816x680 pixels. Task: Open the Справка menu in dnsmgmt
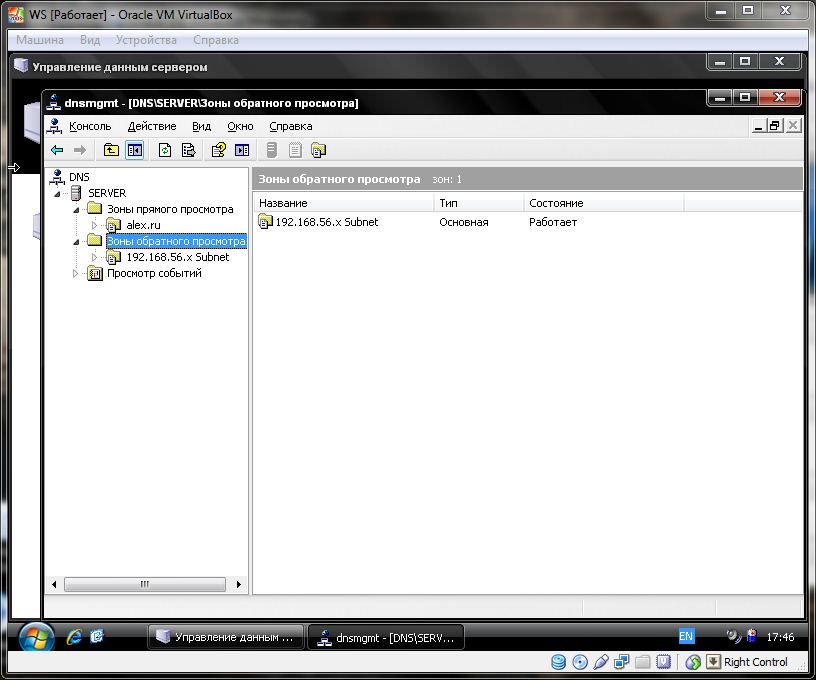291,126
